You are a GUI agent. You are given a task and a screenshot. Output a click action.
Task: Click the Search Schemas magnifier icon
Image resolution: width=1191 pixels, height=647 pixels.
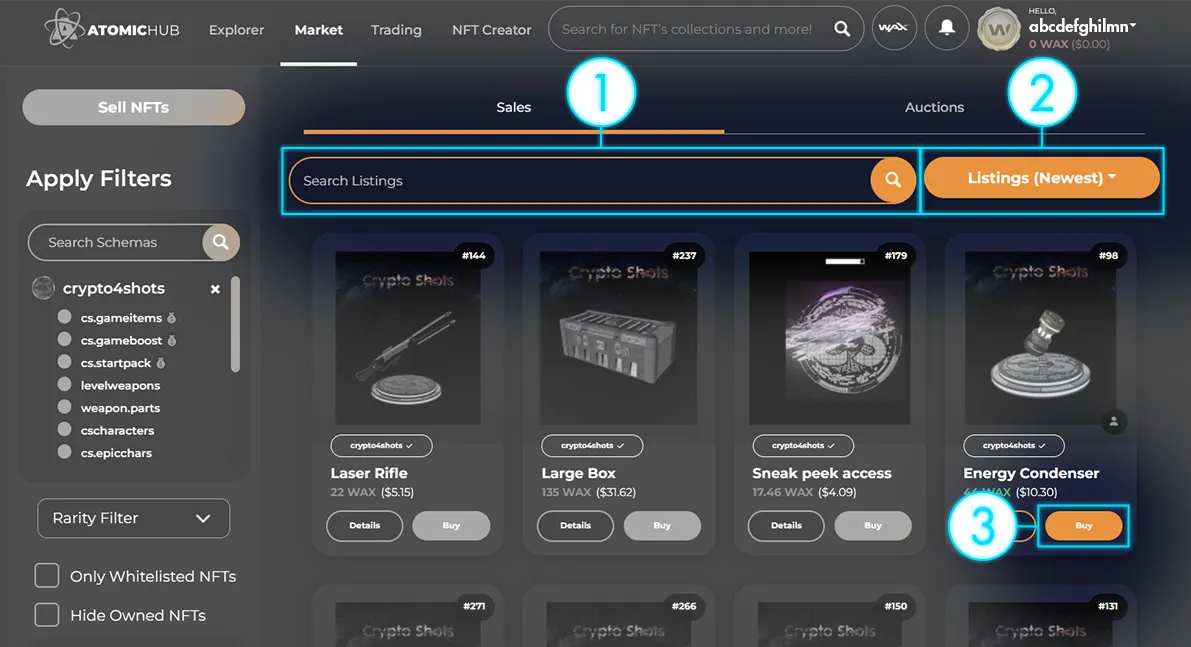tap(220, 241)
